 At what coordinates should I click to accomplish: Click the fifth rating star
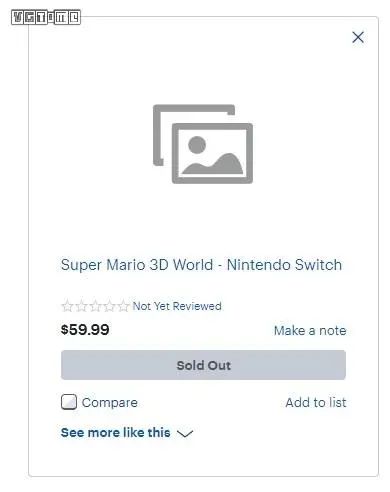(124, 306)
